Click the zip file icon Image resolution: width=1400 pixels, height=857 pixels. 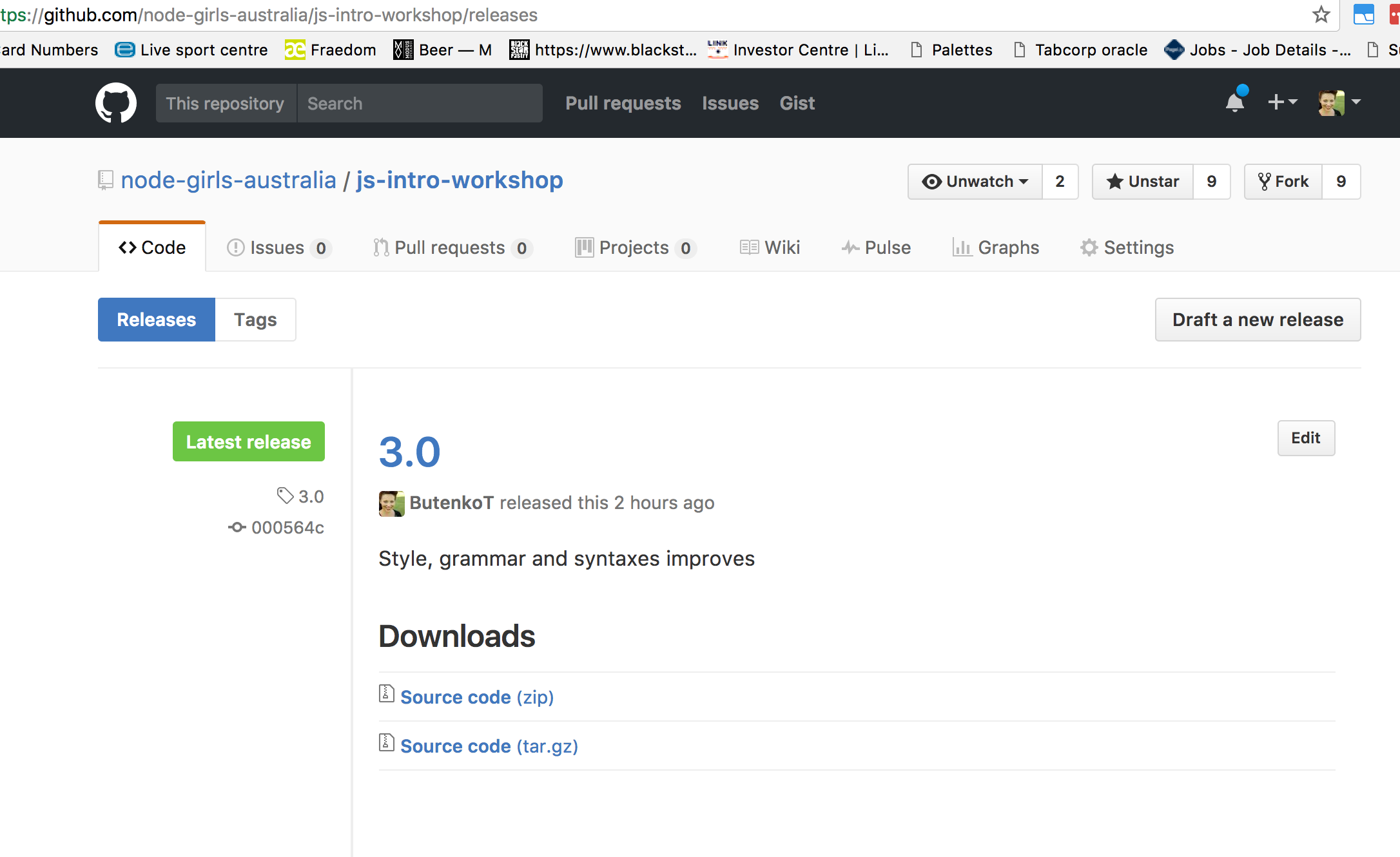tap(386, 694)
